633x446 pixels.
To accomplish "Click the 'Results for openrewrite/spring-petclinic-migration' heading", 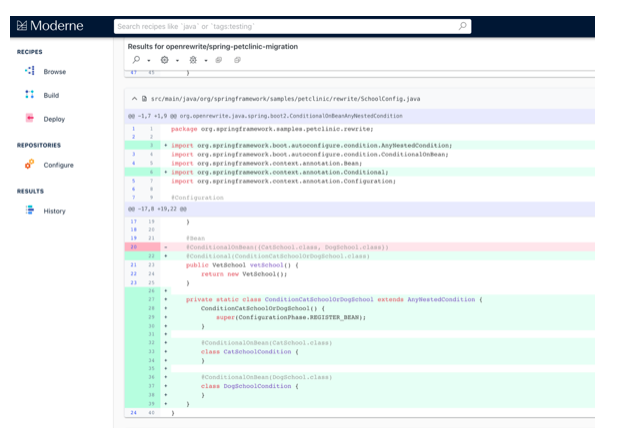I will [x=213, y=47].
